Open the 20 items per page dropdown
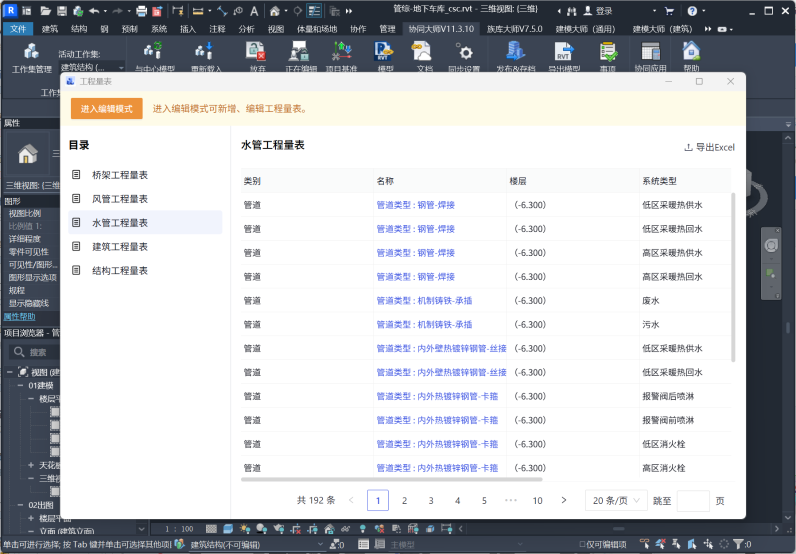Screen dimensions: 796x554 616,500
